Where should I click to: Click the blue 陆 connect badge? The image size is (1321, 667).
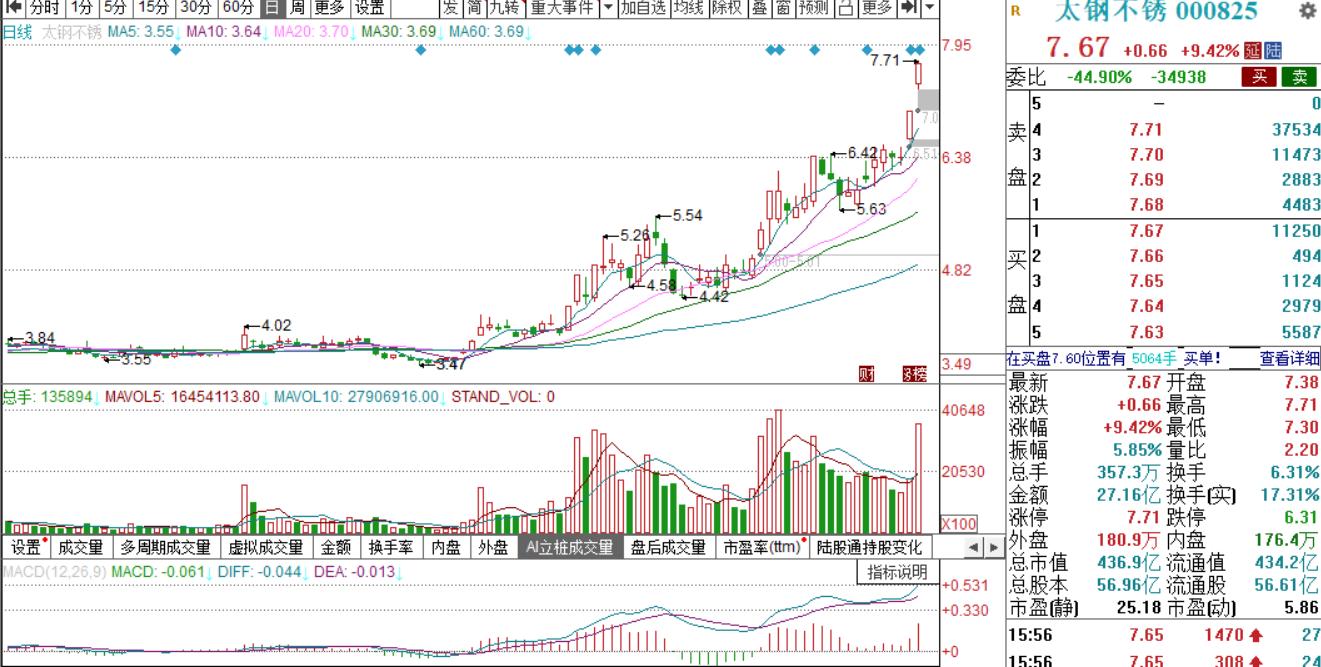[x=1273, y=50]
